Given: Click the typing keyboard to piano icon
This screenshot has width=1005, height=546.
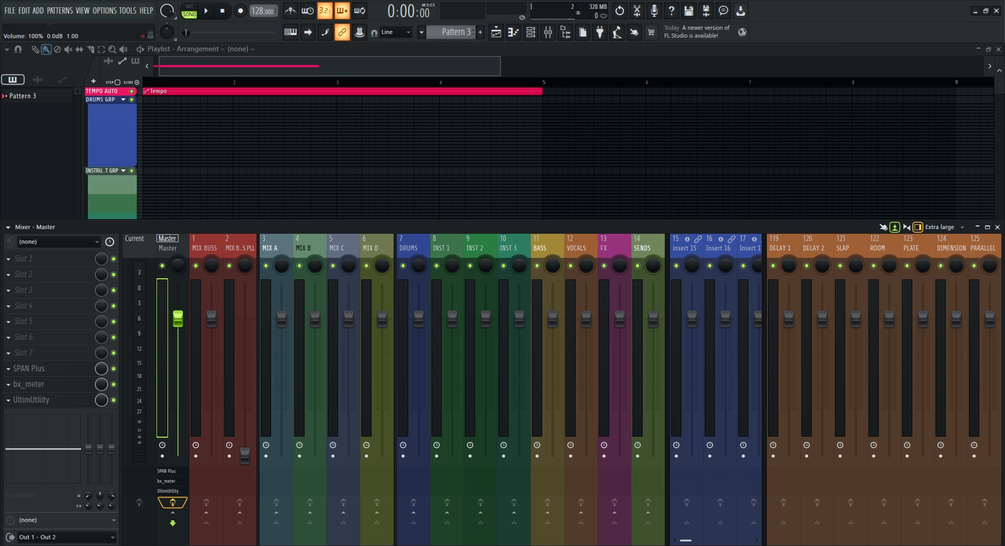Looking at the screenshot, I should click(x=290, y=32).
